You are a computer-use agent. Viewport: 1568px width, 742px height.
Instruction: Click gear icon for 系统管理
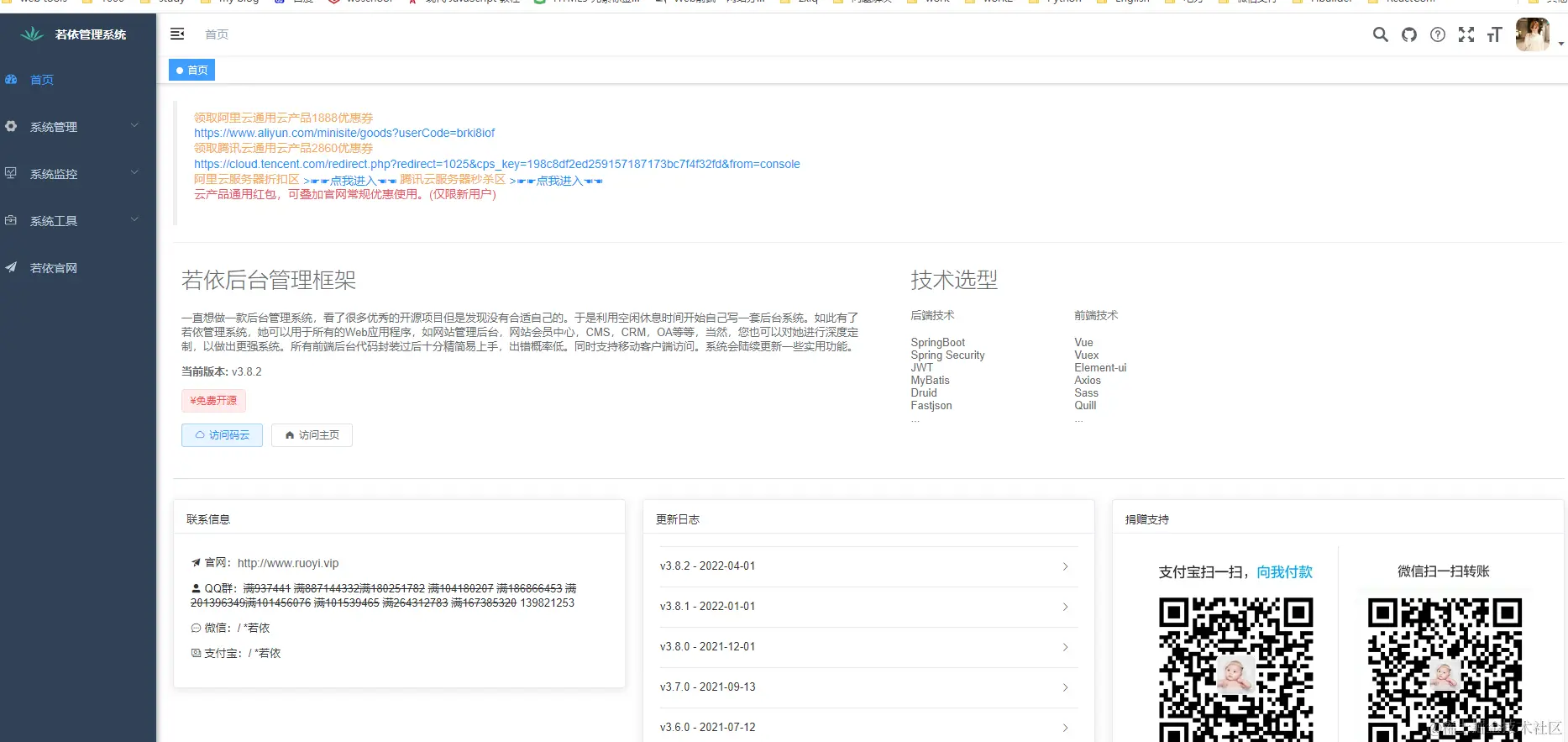point(11,126)
